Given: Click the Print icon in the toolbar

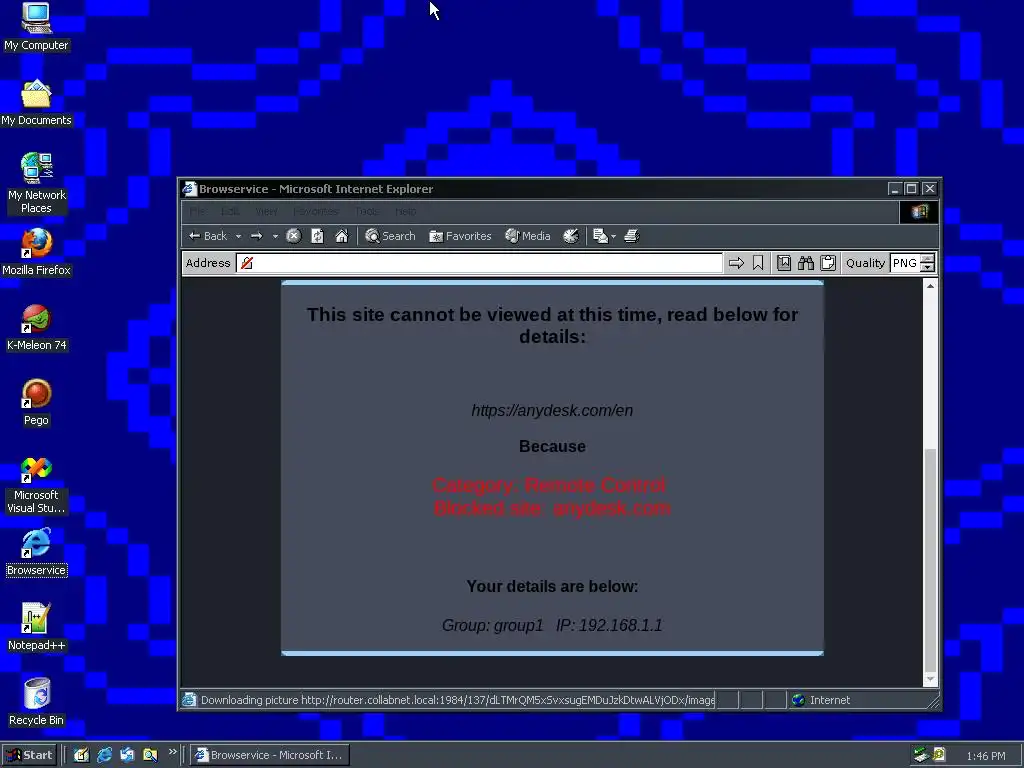Looking at the screenshot, I should pyautogui.click(x=632, y=236).
